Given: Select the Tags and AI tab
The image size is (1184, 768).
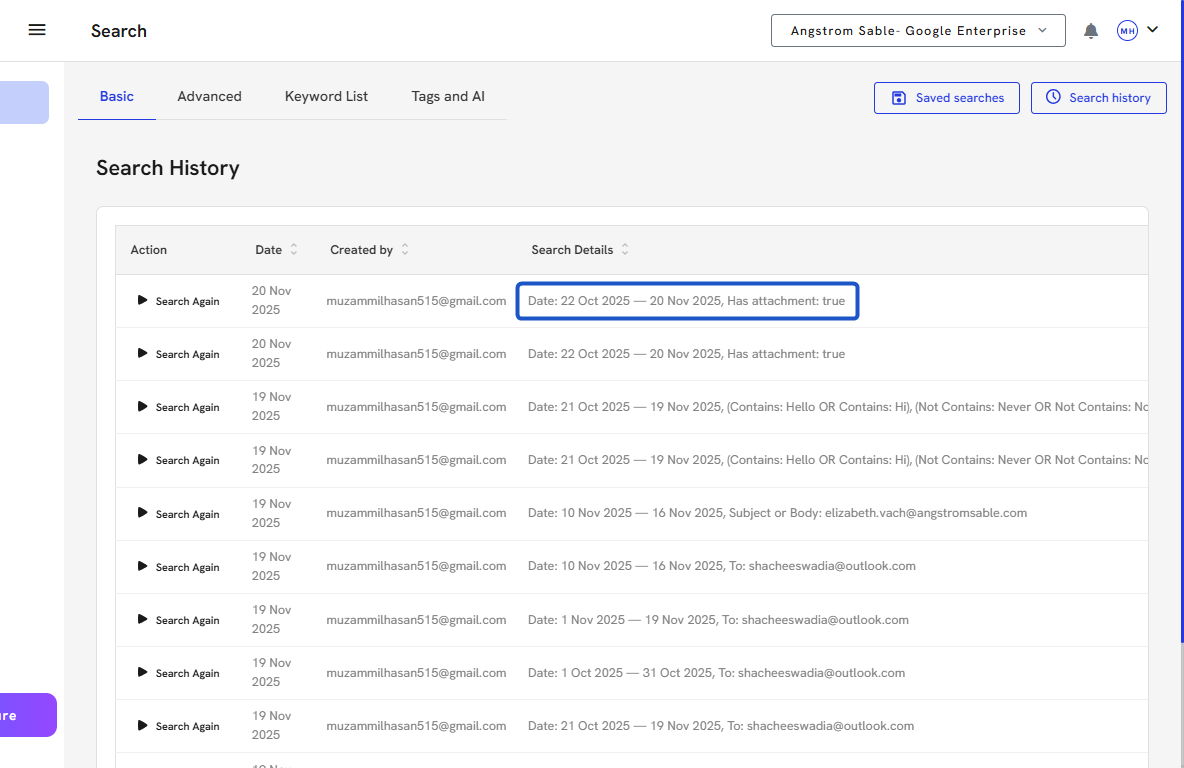Looking at the screenshot, I should pyautogui.click(x=448, y=97).
